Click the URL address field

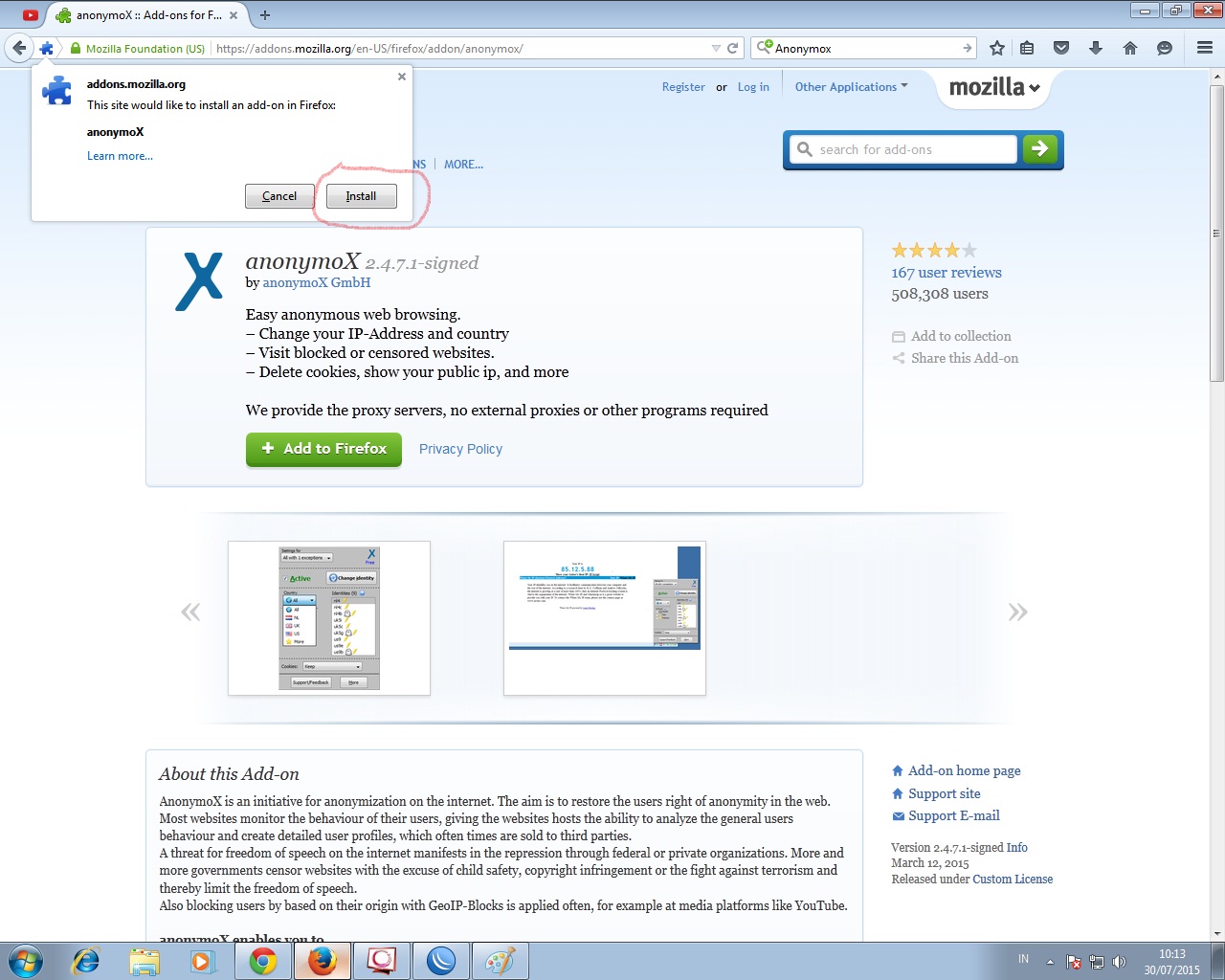[x=459, y=48]
